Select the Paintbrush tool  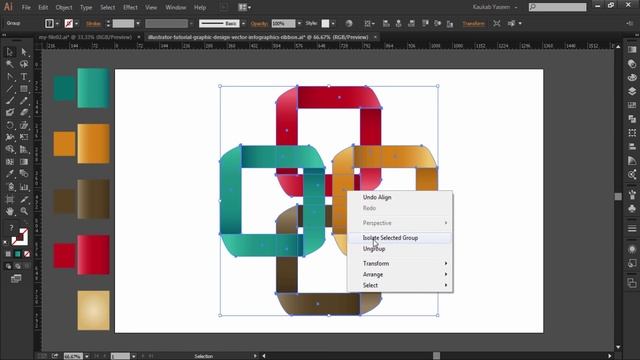click(x=10, y=101)
